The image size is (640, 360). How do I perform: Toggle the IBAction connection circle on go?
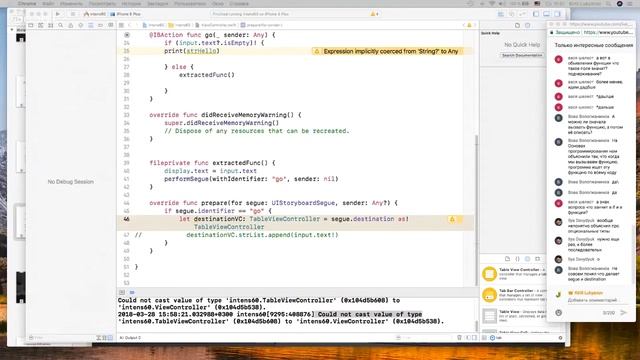127,35
